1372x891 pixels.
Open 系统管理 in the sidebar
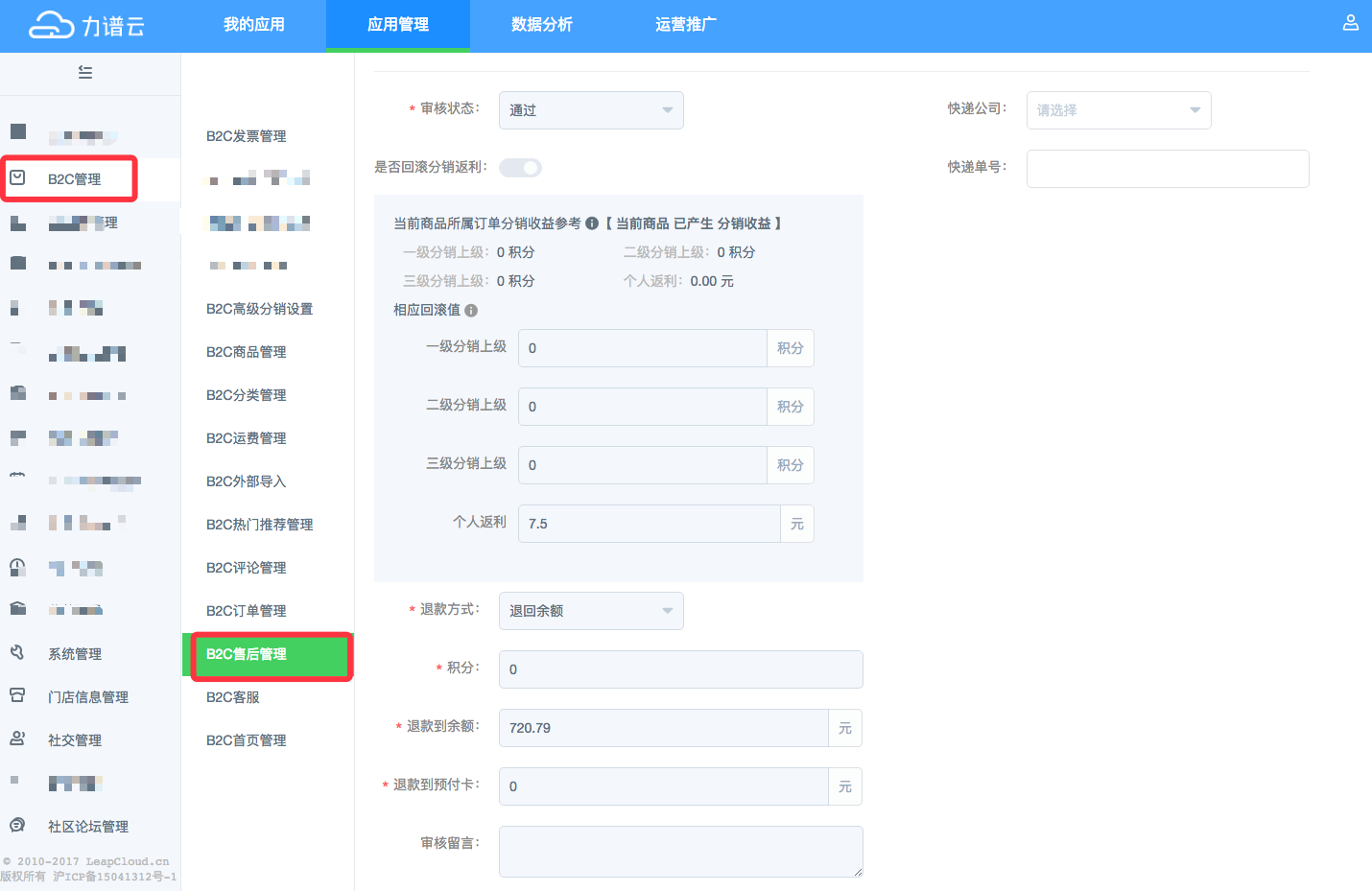tap(75, 654)
